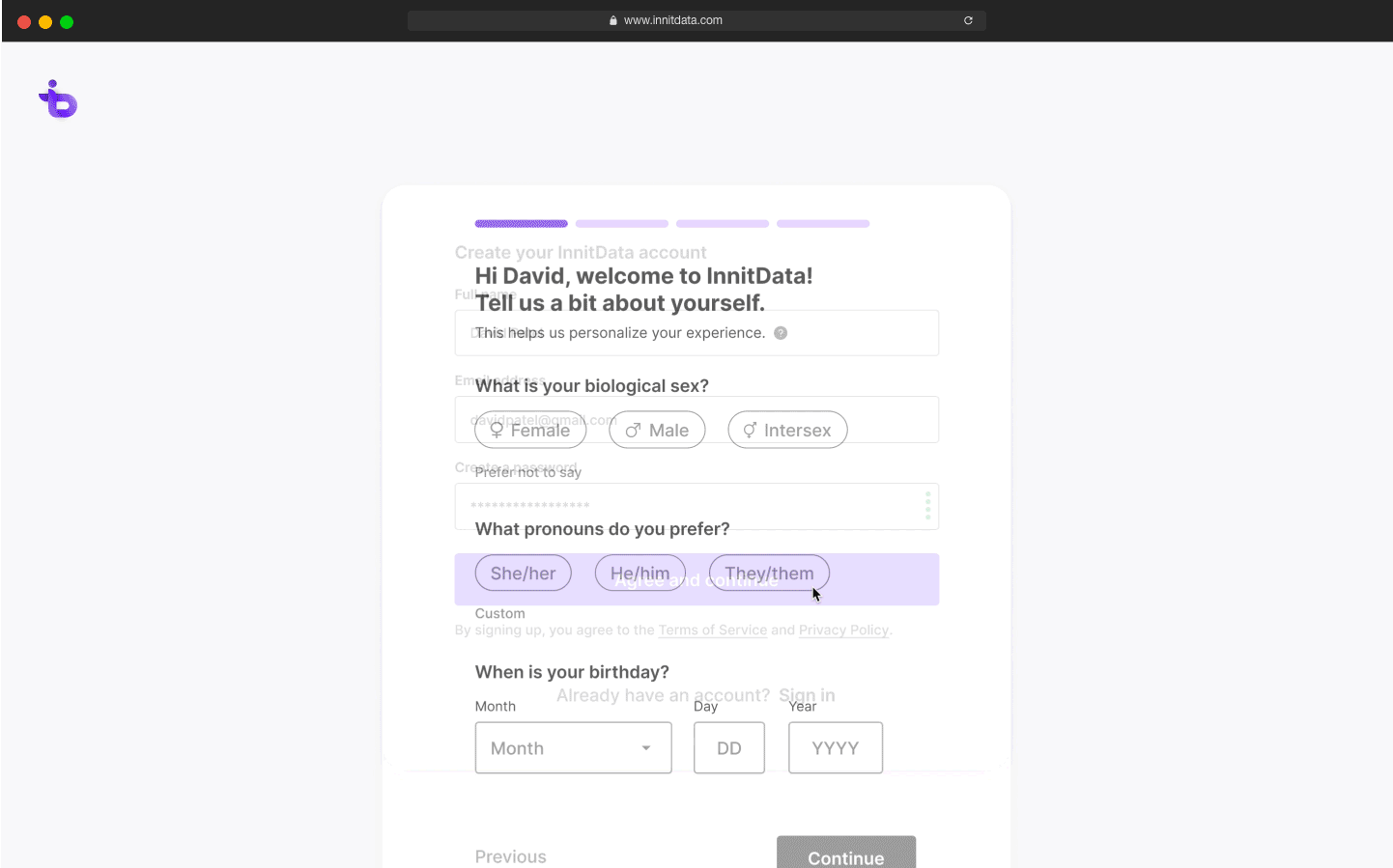This screenshot has width=1393, height=868.
Task: Choose Prefer not to say option
Action: 527,472
